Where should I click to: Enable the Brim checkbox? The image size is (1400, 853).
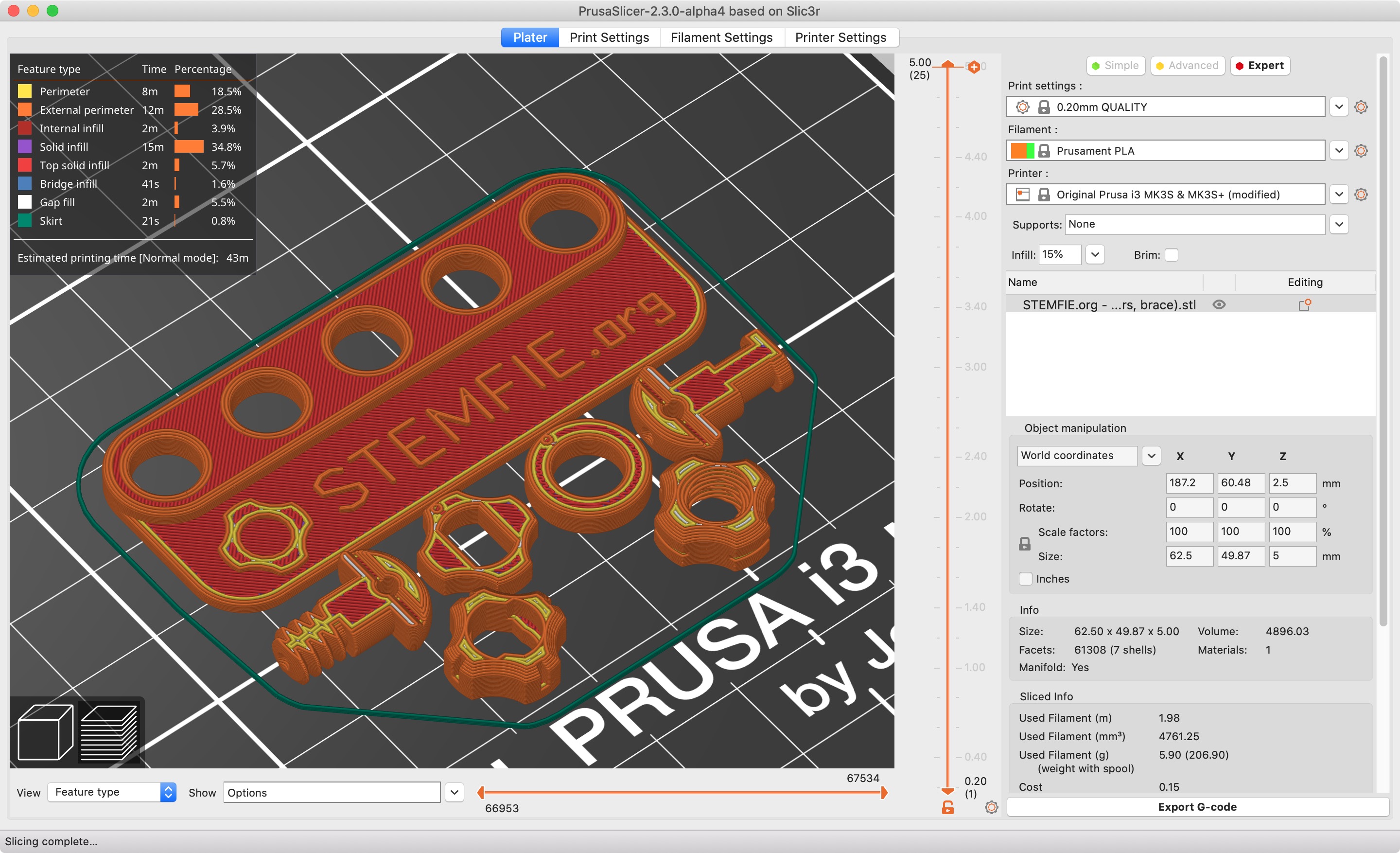(1171, 255)
